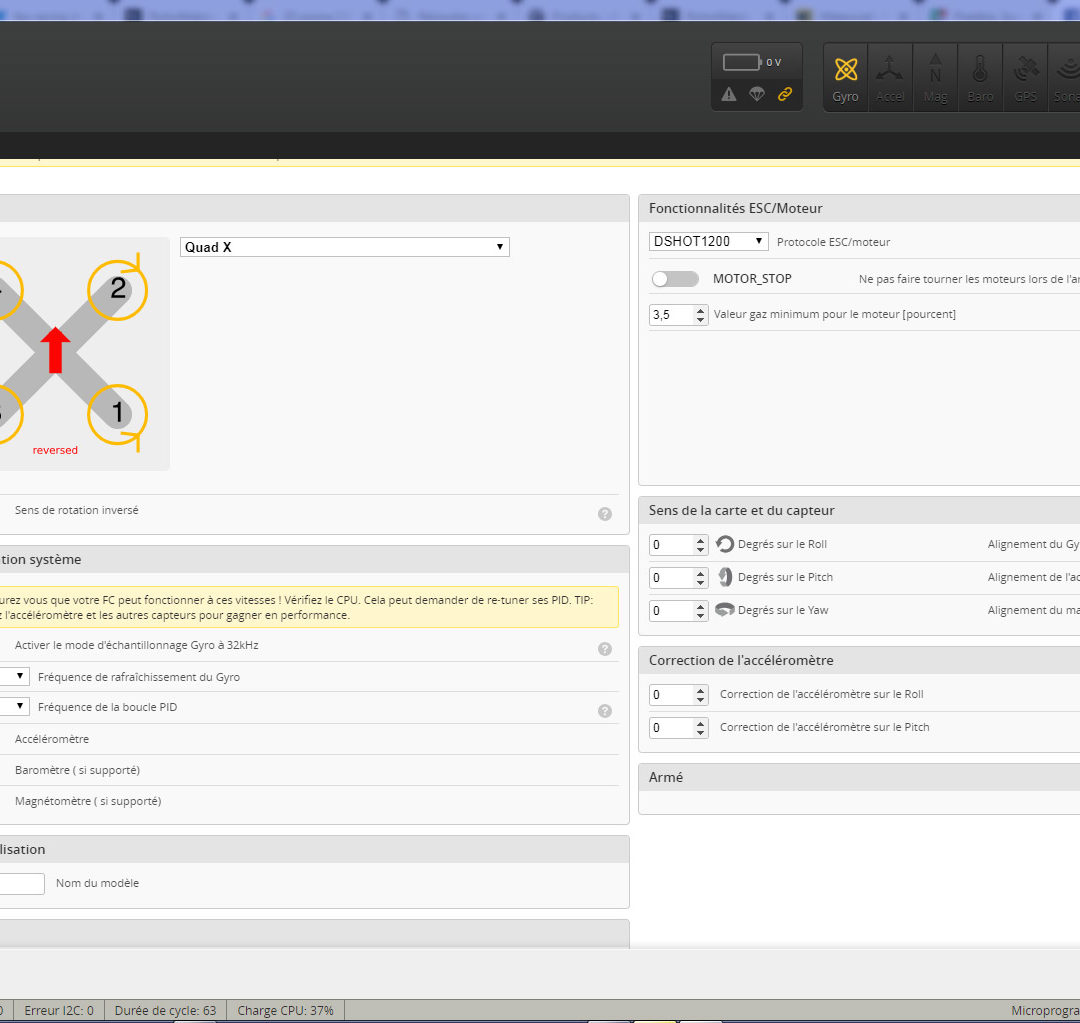Viewport: 1080px width, 1023px height.
Task: Click the 'Accéléromètre' row label
Action: (x=52, y=739)
